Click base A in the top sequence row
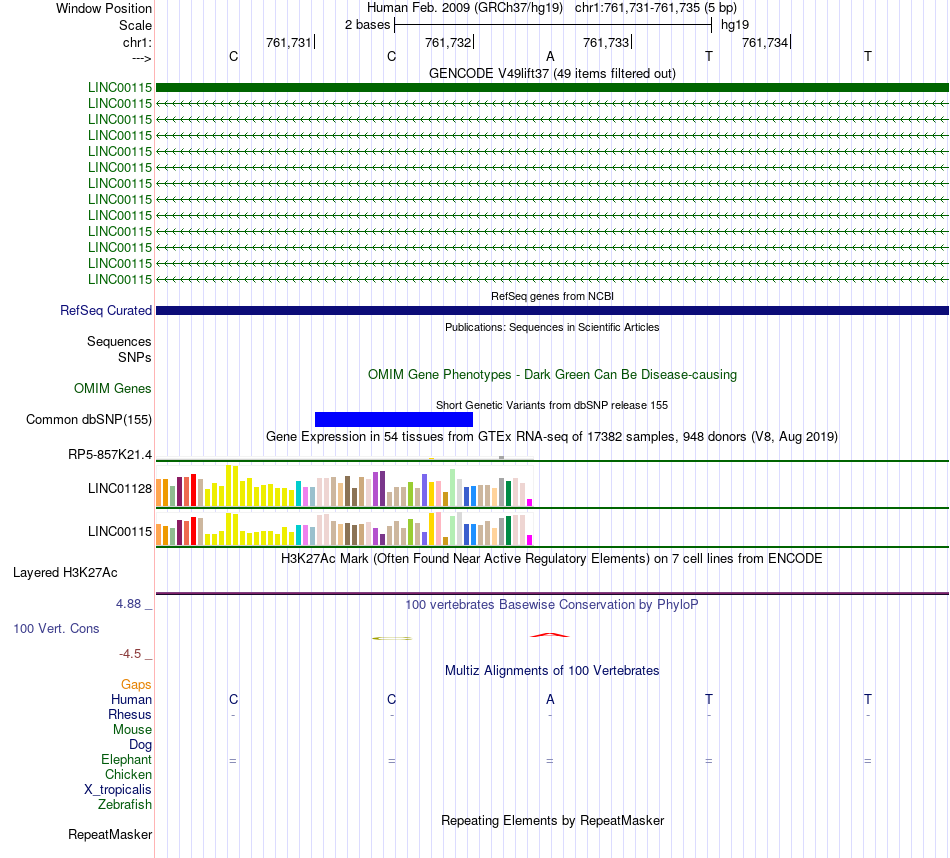This screenshot has height=858, width=950. point(550,56)
